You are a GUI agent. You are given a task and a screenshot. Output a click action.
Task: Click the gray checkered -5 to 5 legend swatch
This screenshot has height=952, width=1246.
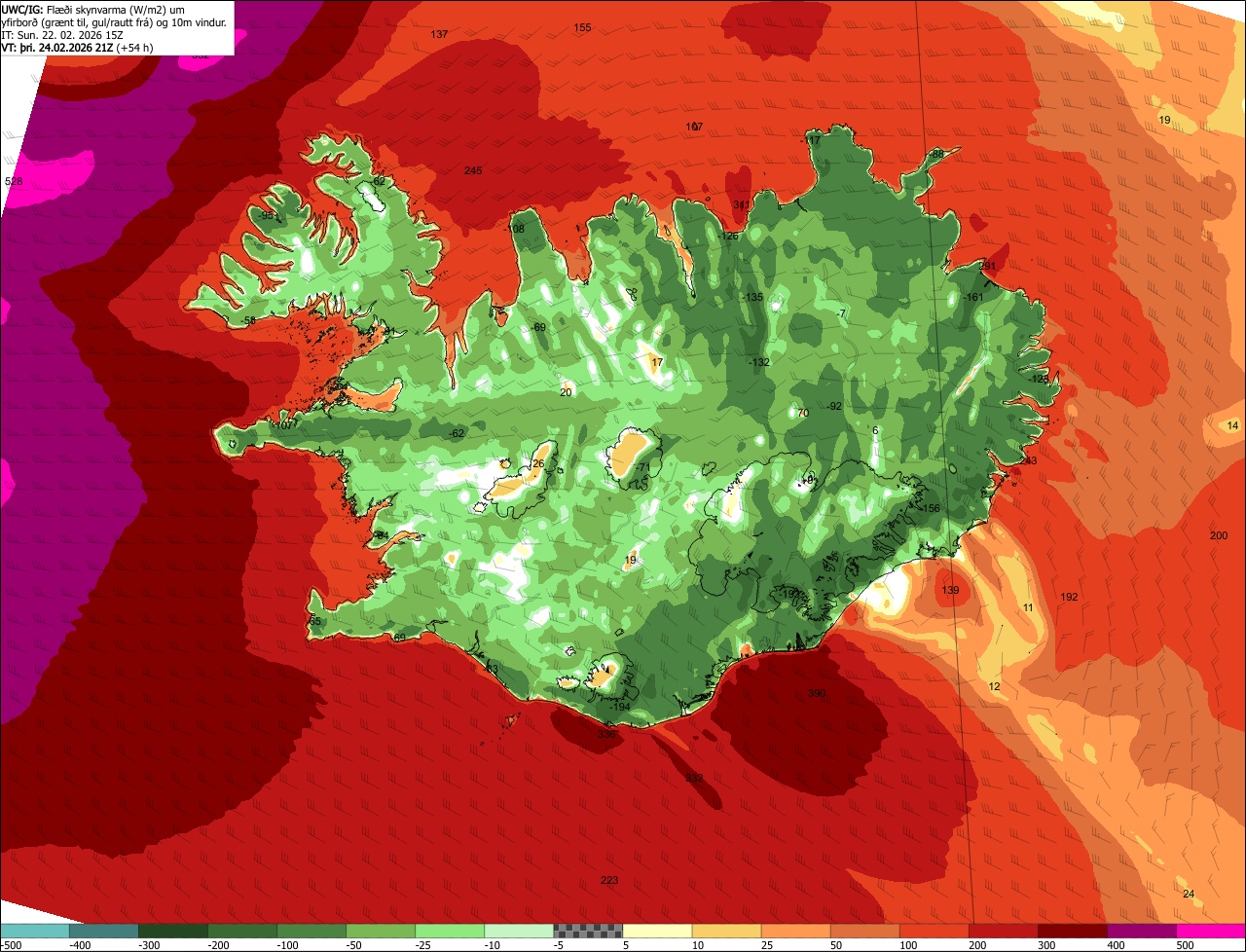(x=588, y=930)
